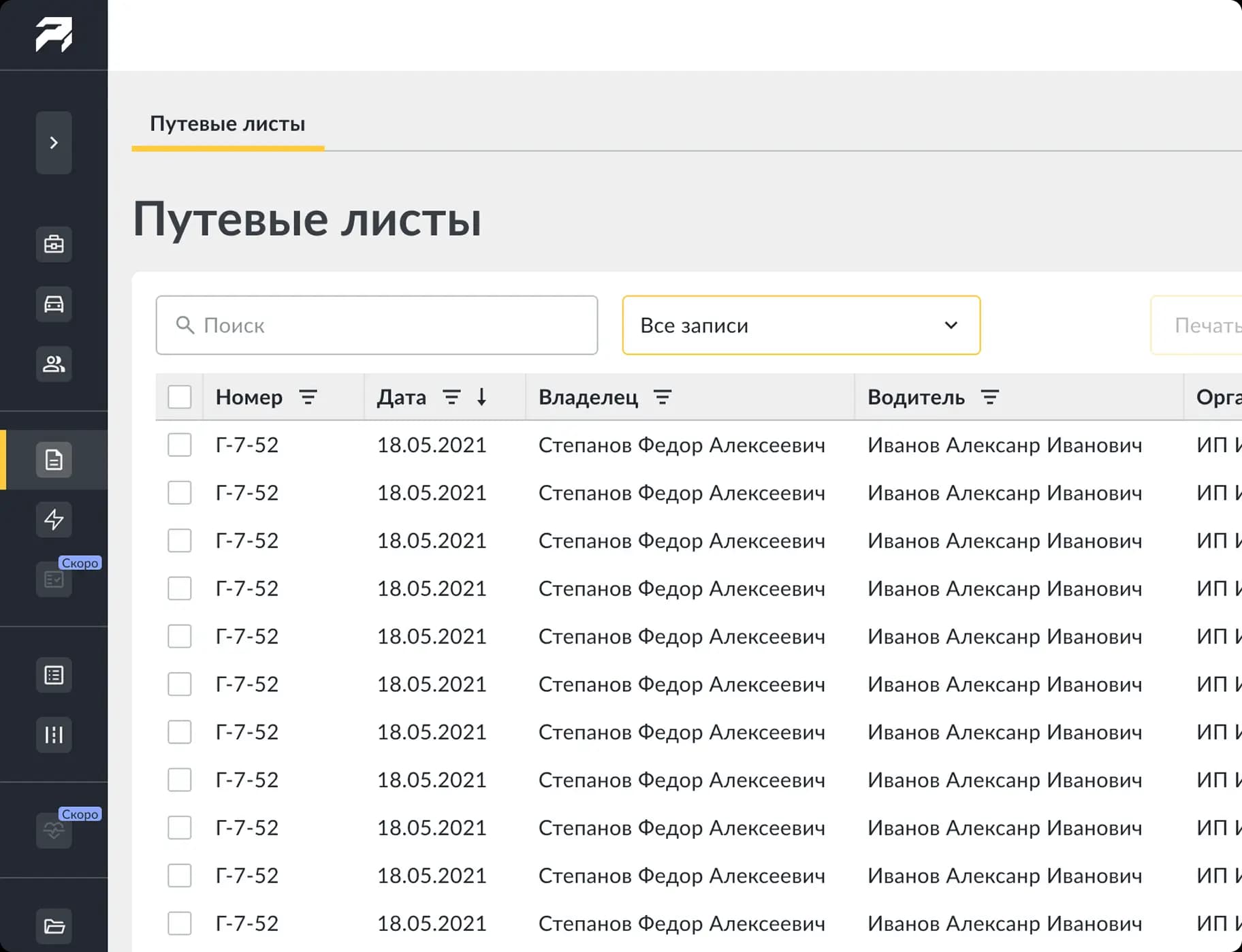The height and width of the screenshot is (952, 1242).
Task: Open the list report icon in sidebar
Action: 54,675
